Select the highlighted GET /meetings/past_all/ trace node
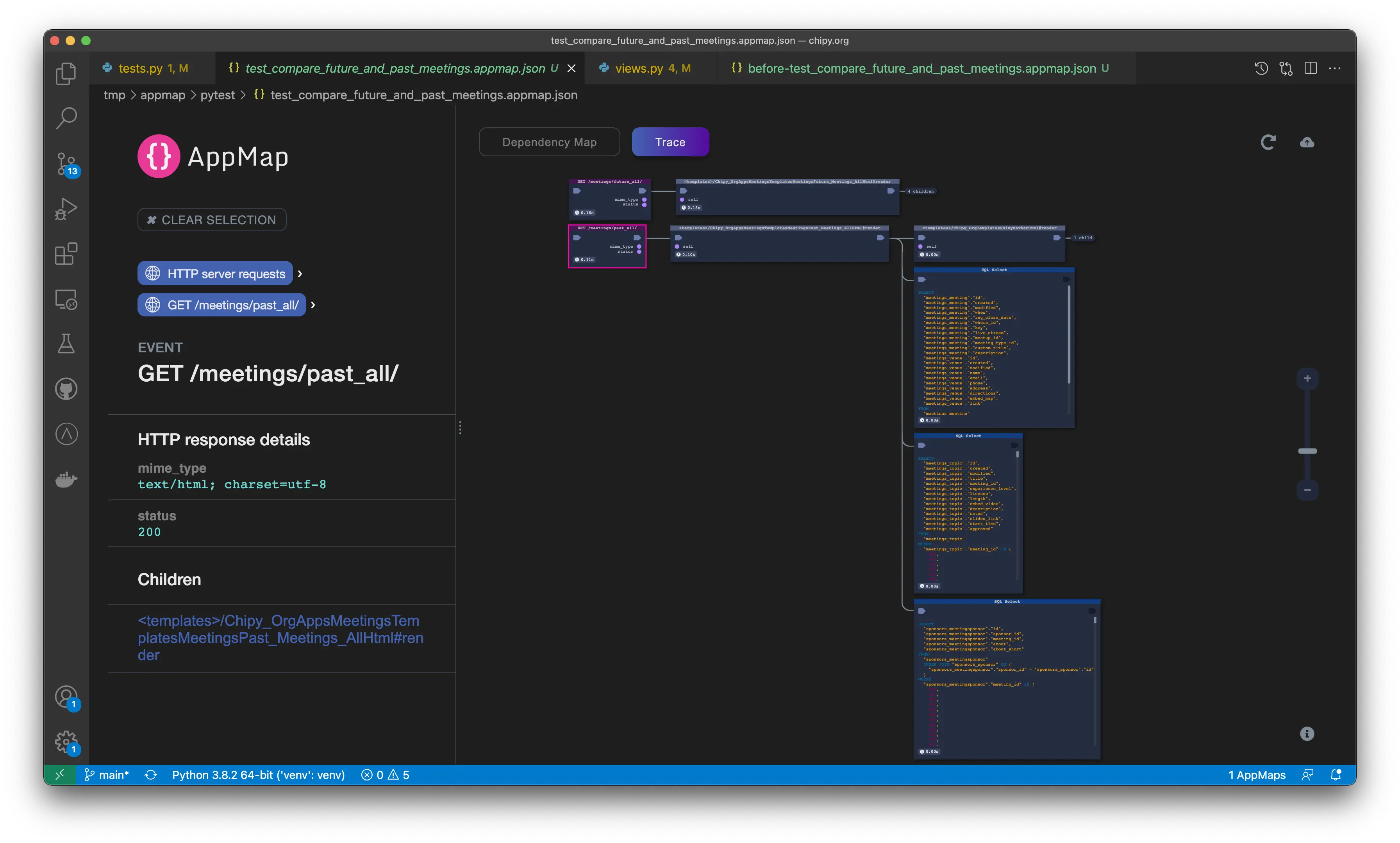This screenshot has width=1400, height=843. tap(607, 246)
